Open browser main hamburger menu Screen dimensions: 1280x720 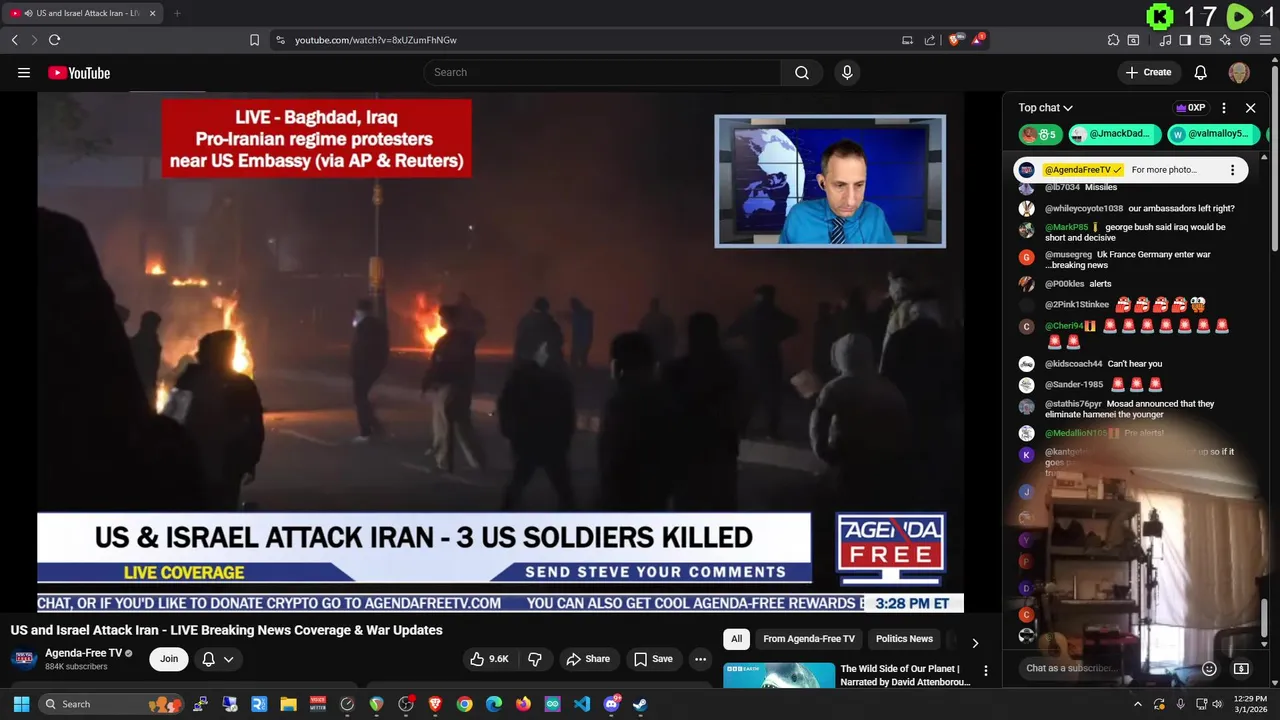[1265, 40]
